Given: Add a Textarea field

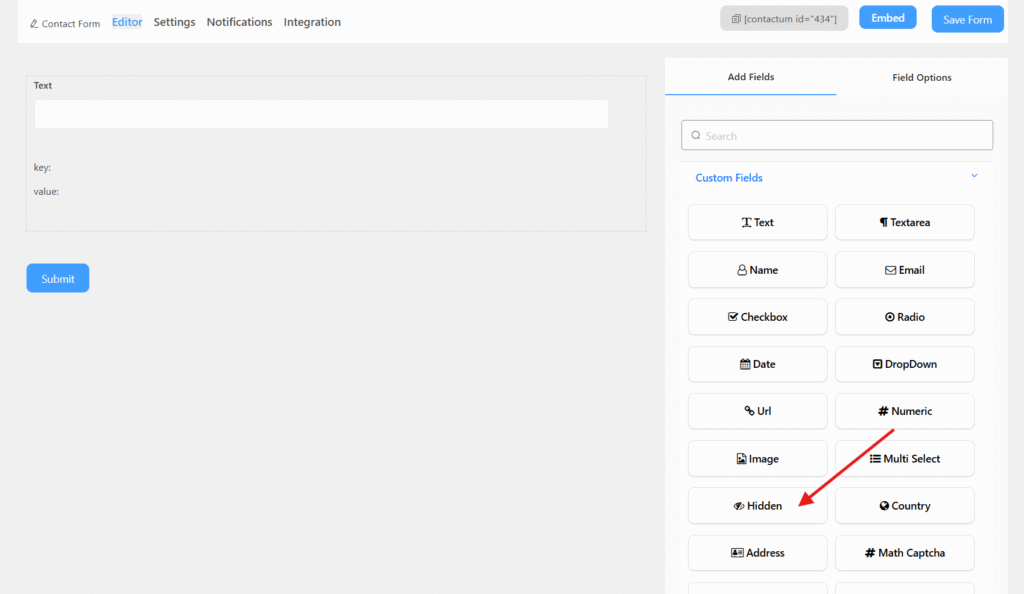Looking at the screenshot, I should click(904, 222).
